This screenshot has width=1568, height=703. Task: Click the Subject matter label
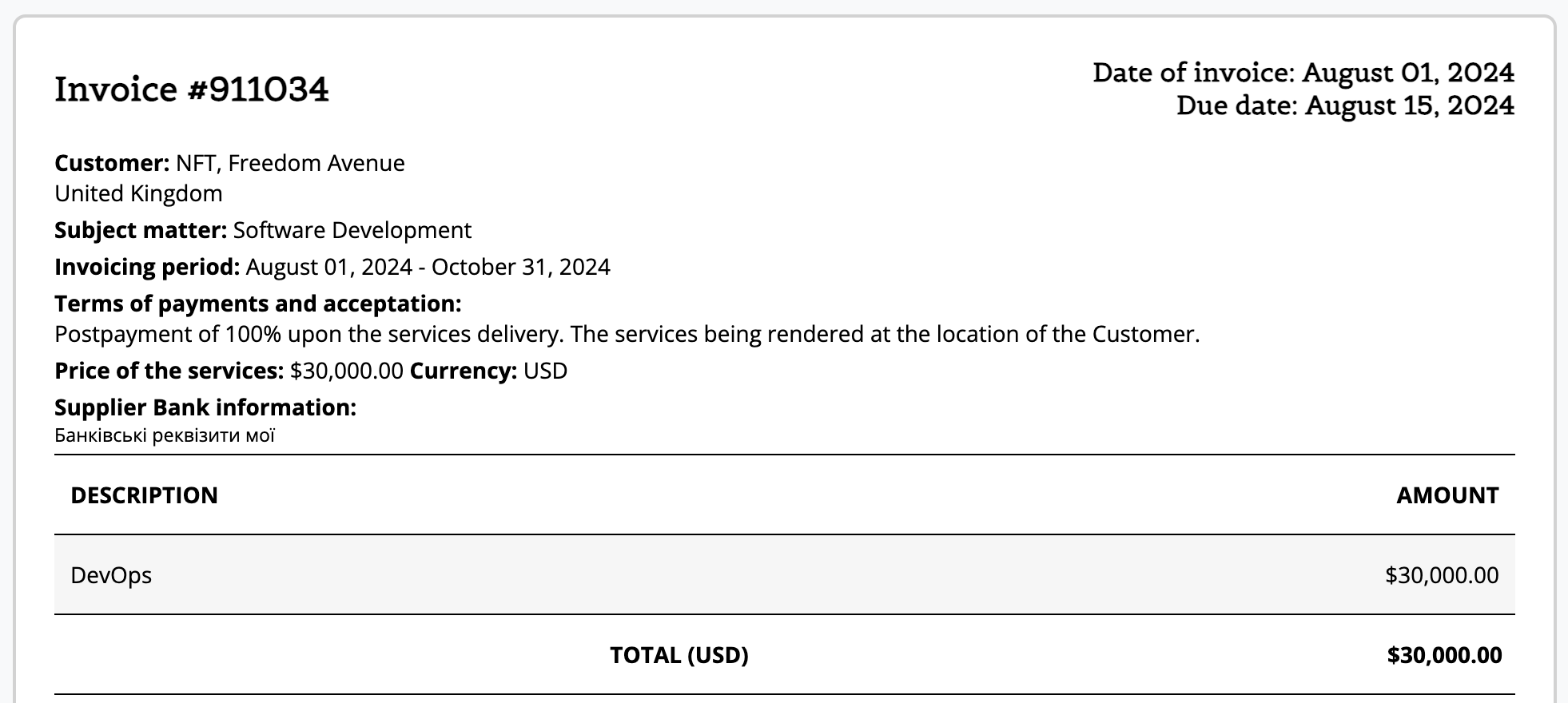(141, 230)
